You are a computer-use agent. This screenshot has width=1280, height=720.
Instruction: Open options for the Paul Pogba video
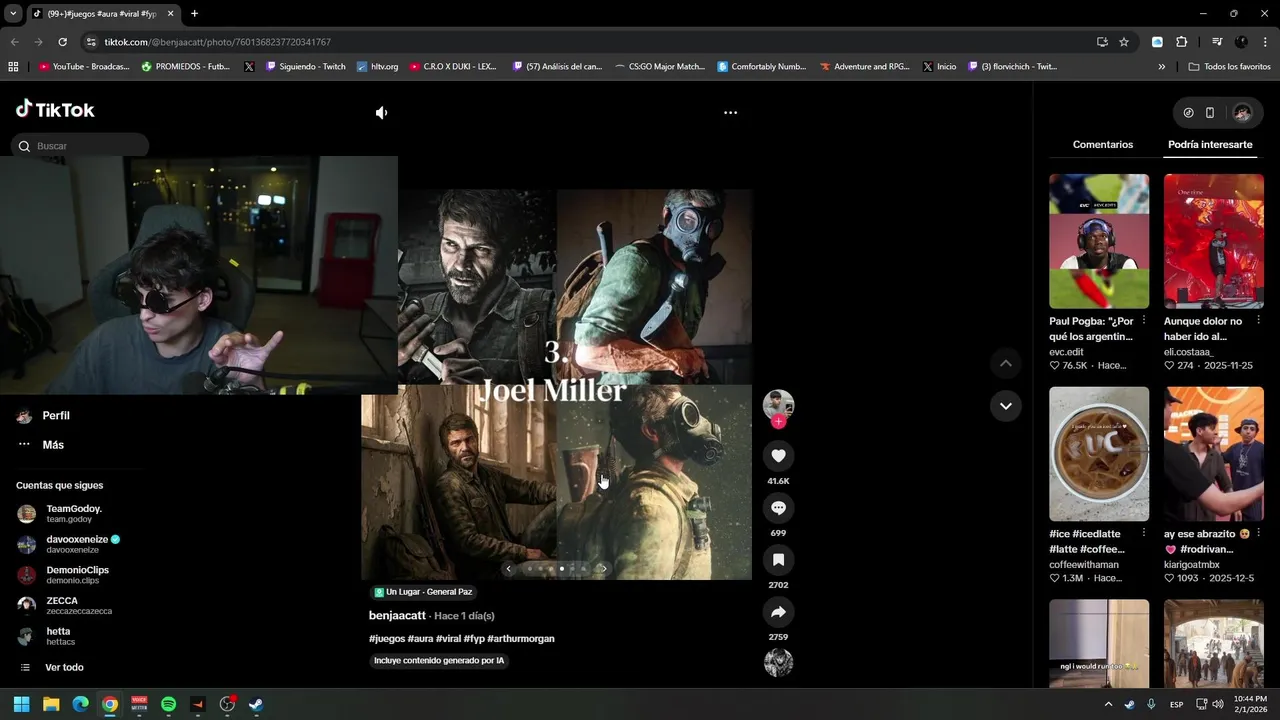click(1144, 321)
